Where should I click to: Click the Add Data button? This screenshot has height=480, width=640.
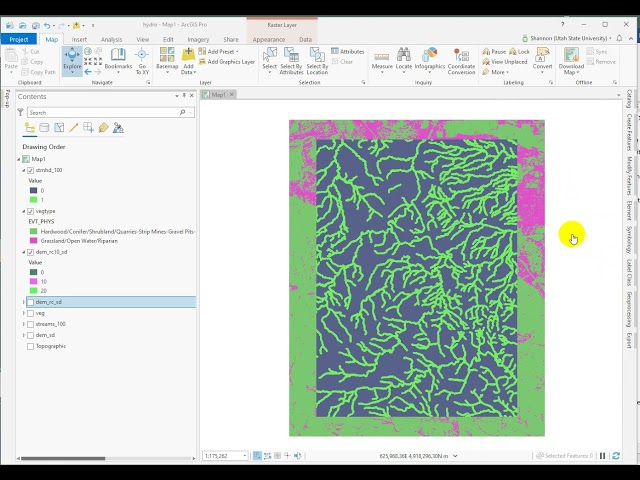coord(188,60)
